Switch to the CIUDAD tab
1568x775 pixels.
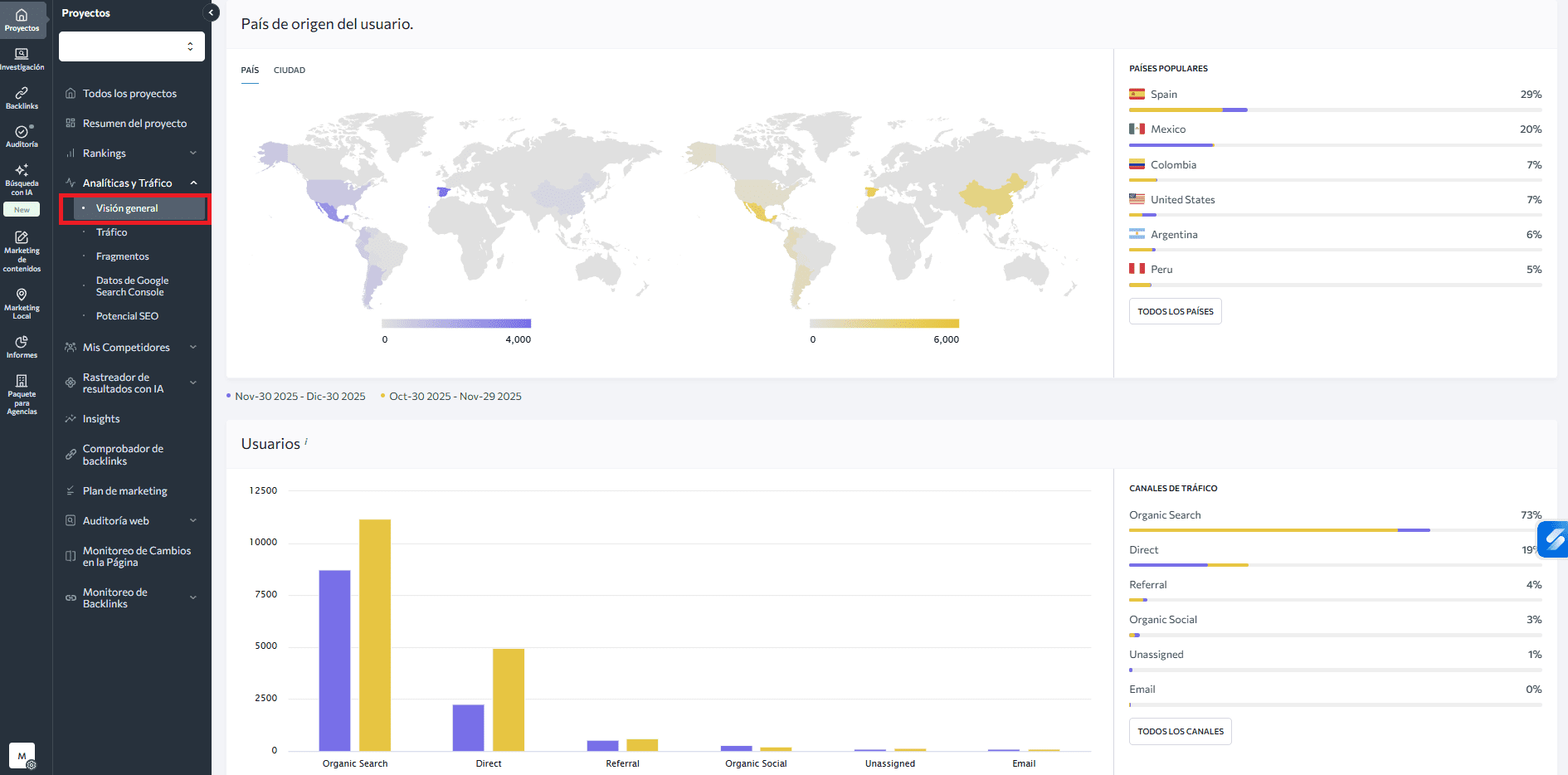pos(290,70)
